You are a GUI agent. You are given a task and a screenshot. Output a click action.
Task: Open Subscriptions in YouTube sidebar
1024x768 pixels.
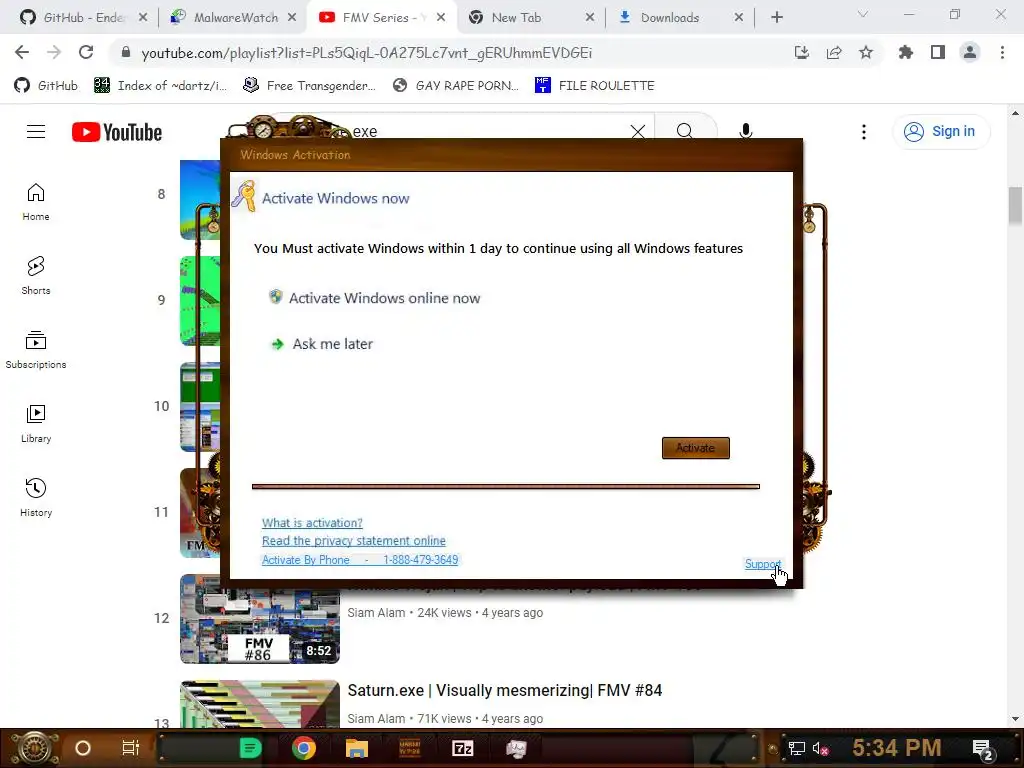point(36,350)
